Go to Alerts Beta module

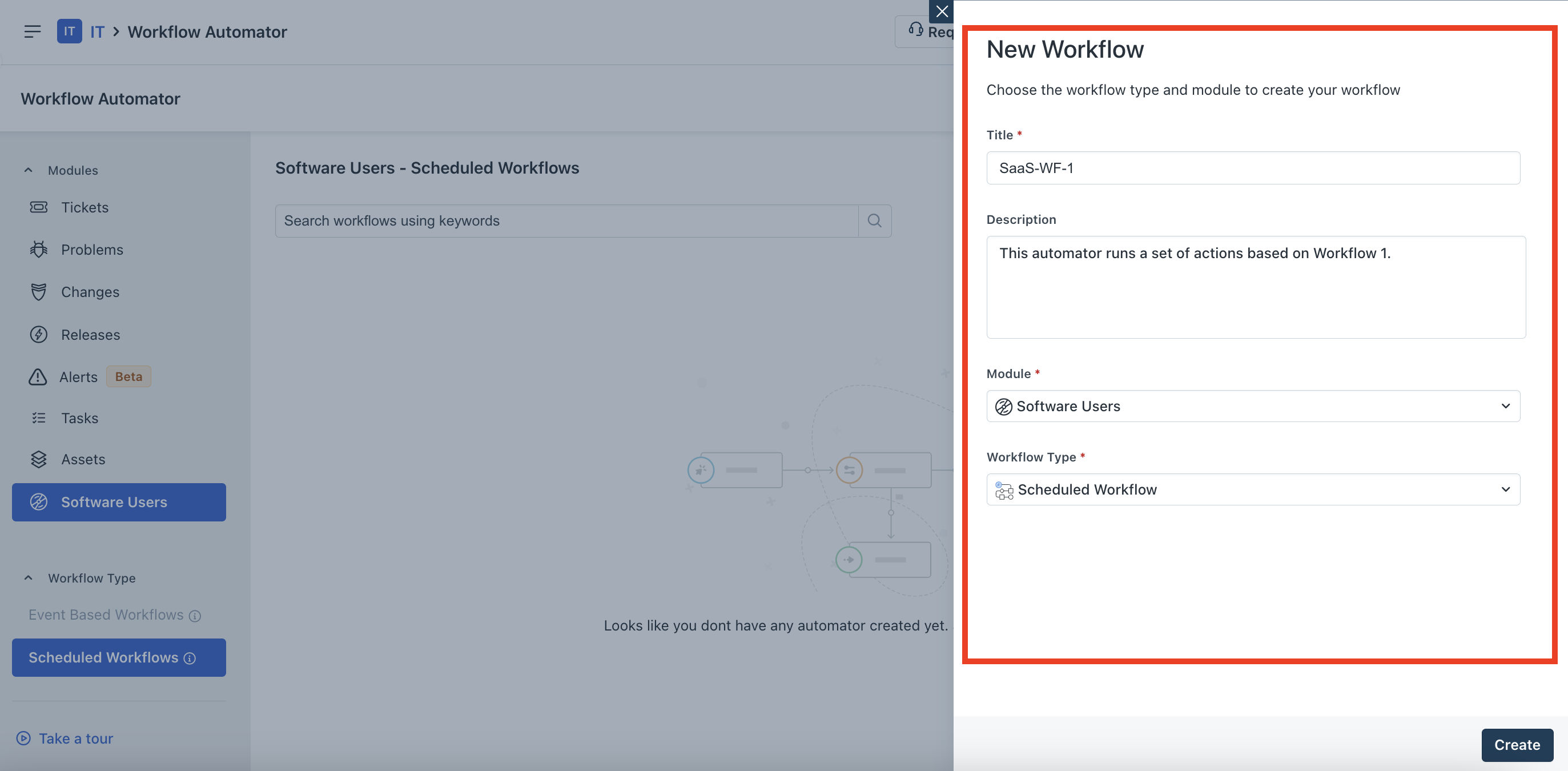click(x=79, y=376)
